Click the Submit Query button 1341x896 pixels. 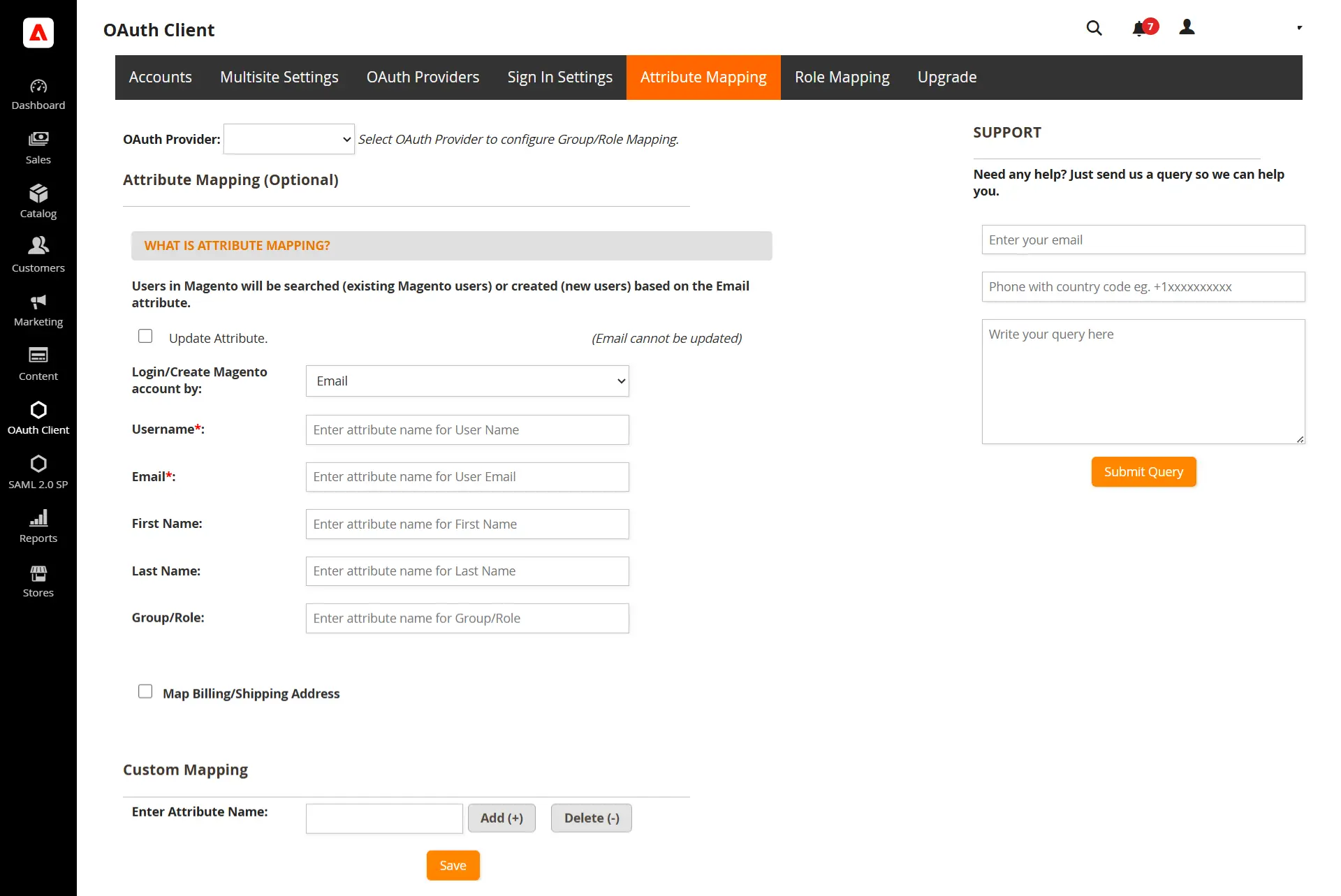tap(1143, 472)
